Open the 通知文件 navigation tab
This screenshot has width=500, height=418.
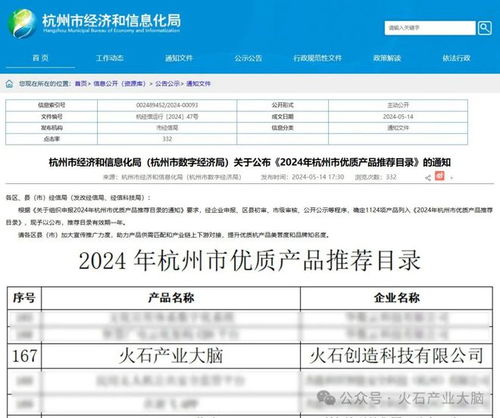pyautogui.click(x=179, y=58)
